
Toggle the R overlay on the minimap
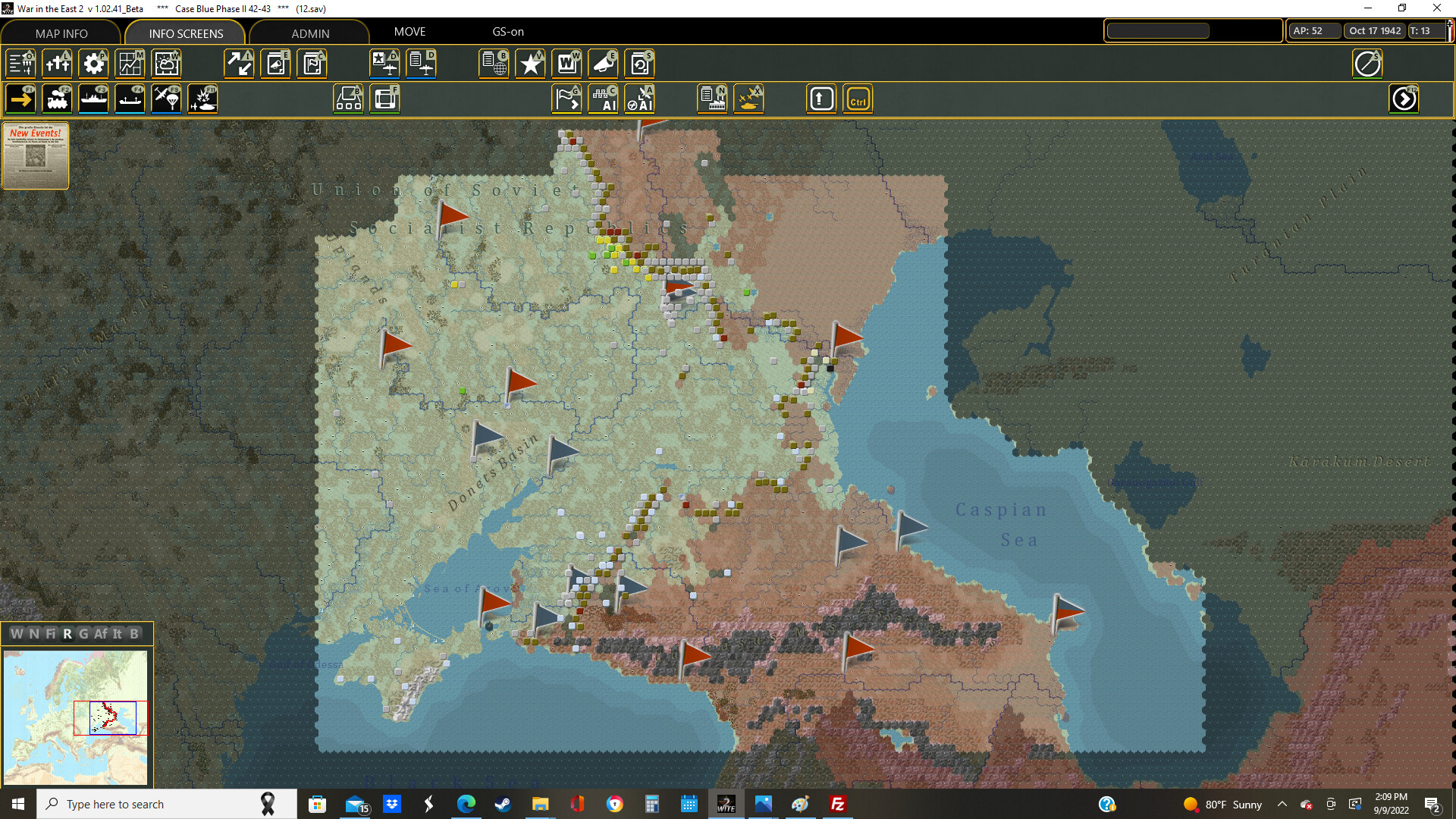click(69, 634)
